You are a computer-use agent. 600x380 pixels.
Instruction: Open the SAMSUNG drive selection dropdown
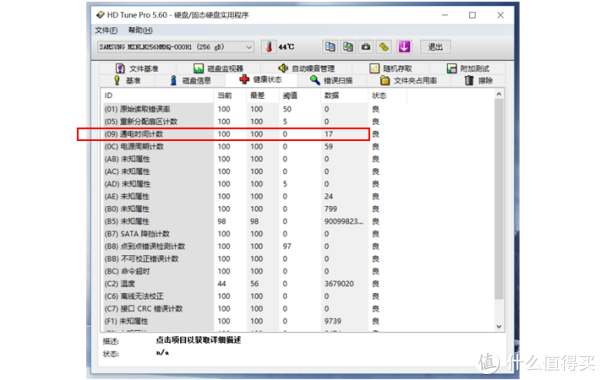point(175,47)
